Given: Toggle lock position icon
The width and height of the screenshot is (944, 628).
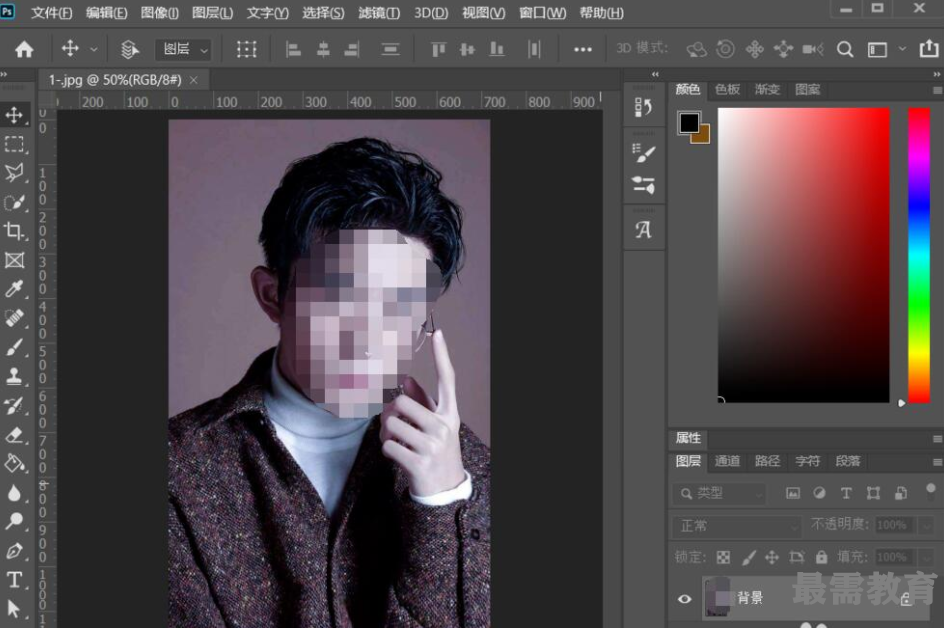Looking at the screenshot, I should [772, 558].
